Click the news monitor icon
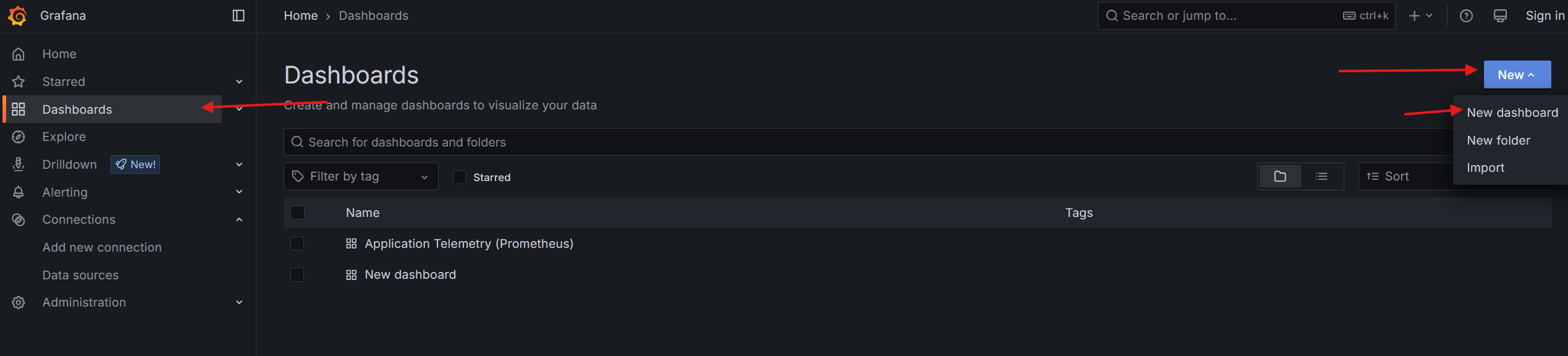1568x356 pixels. 1500,16
